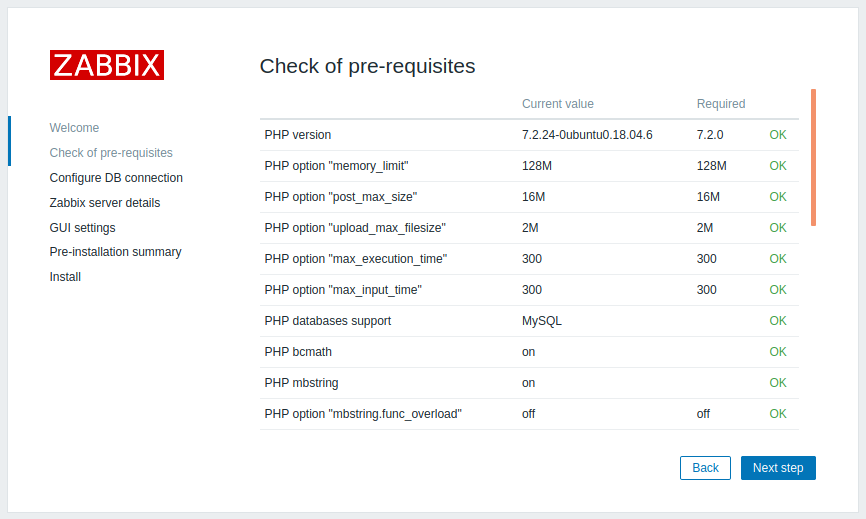Select Zabbix server details sidebar step
Viewport: 866px width, 519px height.
tap(105, 203)
